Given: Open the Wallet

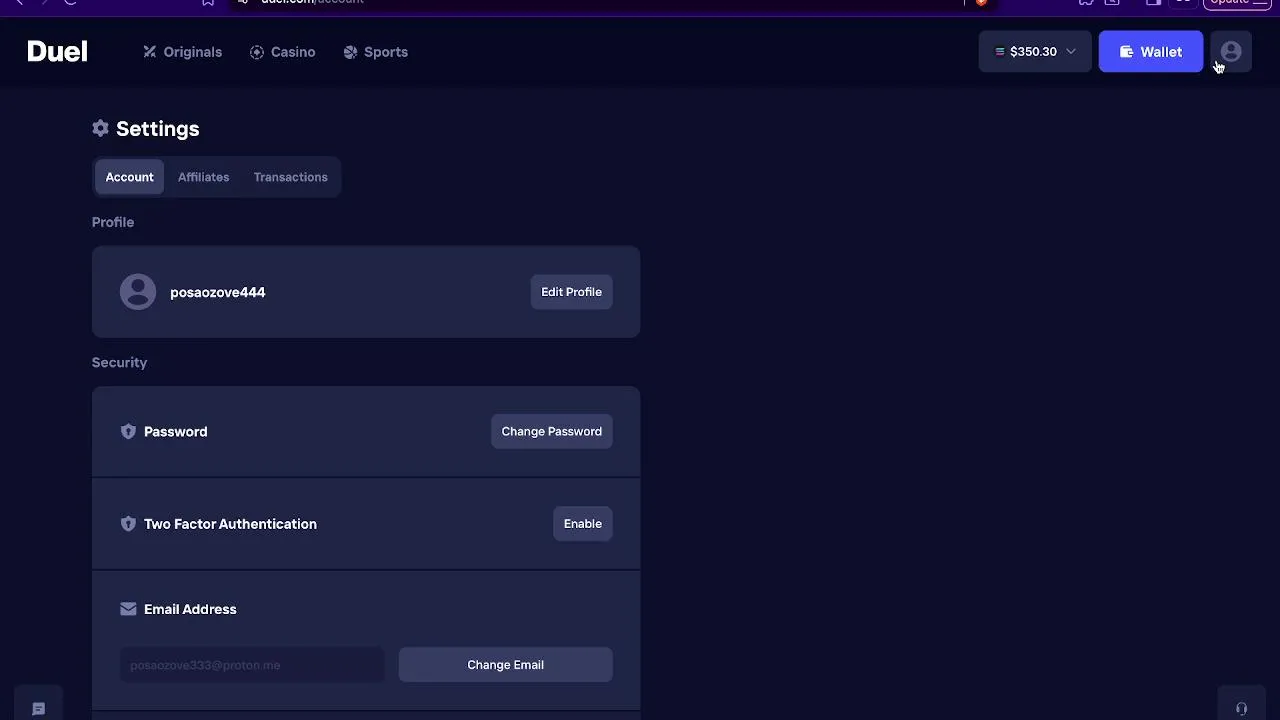Looking at the screenshot, I should (x=1150, y=52).
